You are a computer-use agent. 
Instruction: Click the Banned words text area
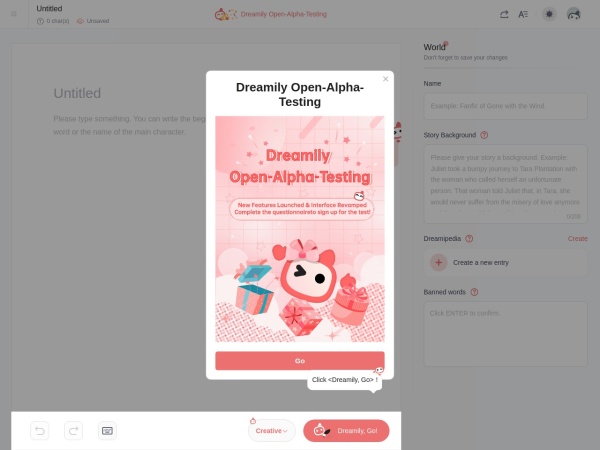click(505, 334)
